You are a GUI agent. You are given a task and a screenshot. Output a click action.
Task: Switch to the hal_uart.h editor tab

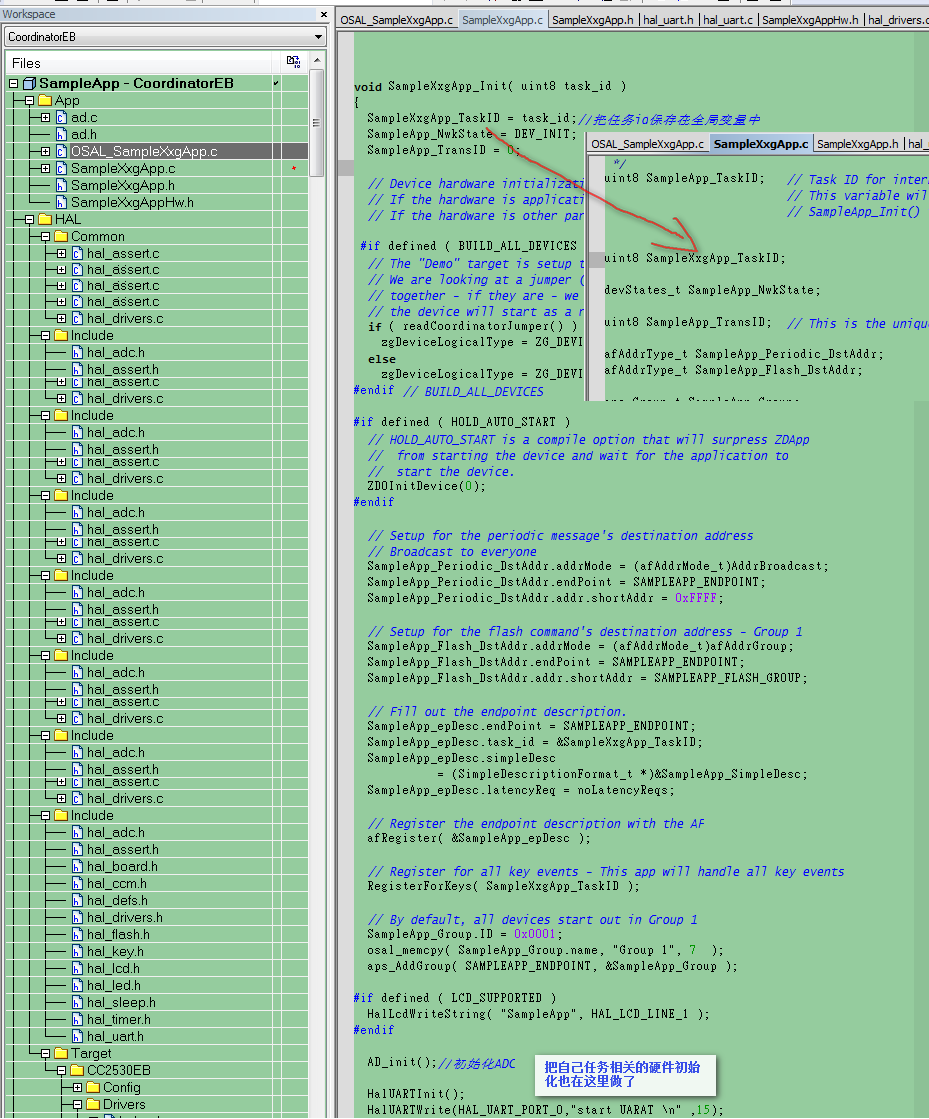coord(669,20)
